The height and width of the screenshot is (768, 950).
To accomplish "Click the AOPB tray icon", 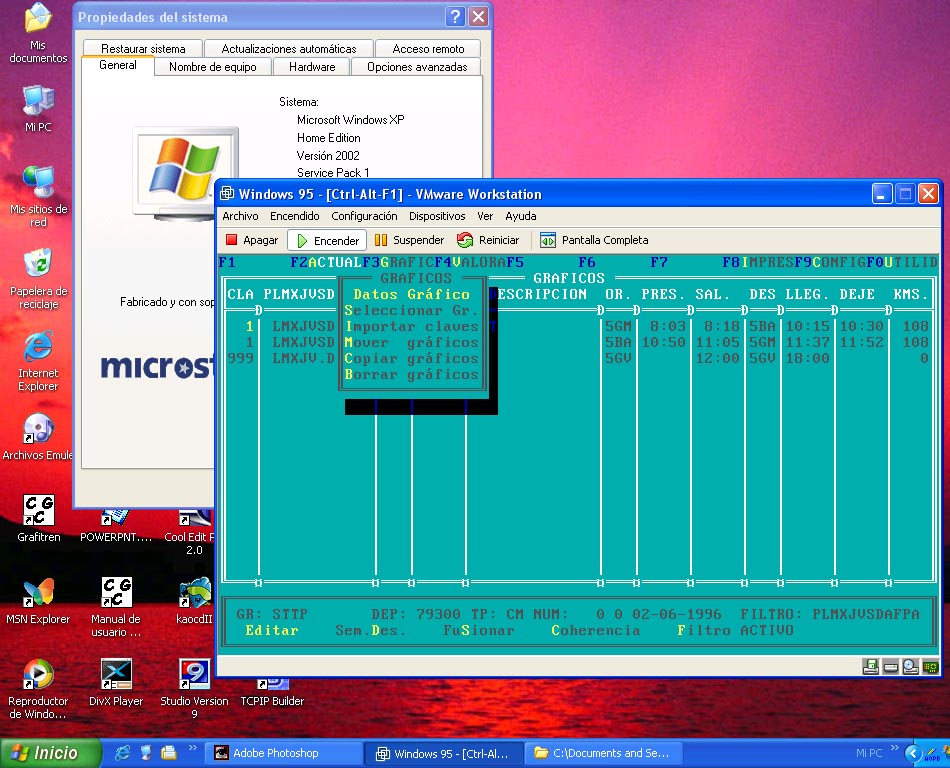I will 932,754.
